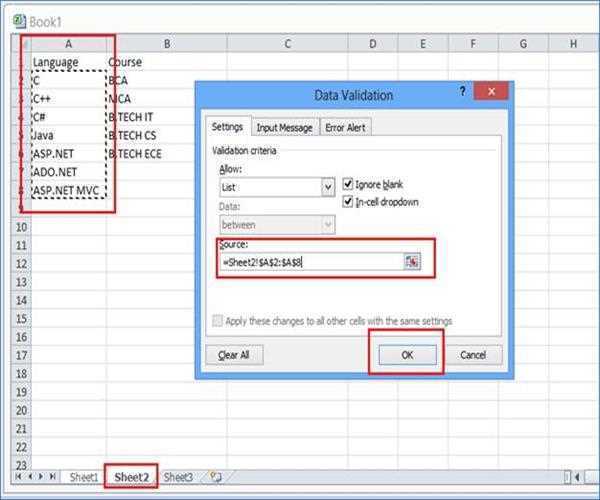Open the Error Alert tab

click(x=346, y=128)
